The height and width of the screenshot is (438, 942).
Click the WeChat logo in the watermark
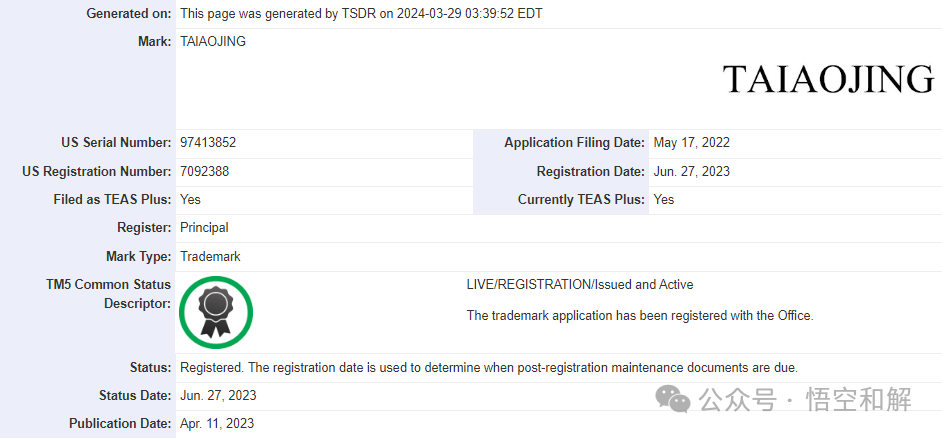tap(673, 400)
